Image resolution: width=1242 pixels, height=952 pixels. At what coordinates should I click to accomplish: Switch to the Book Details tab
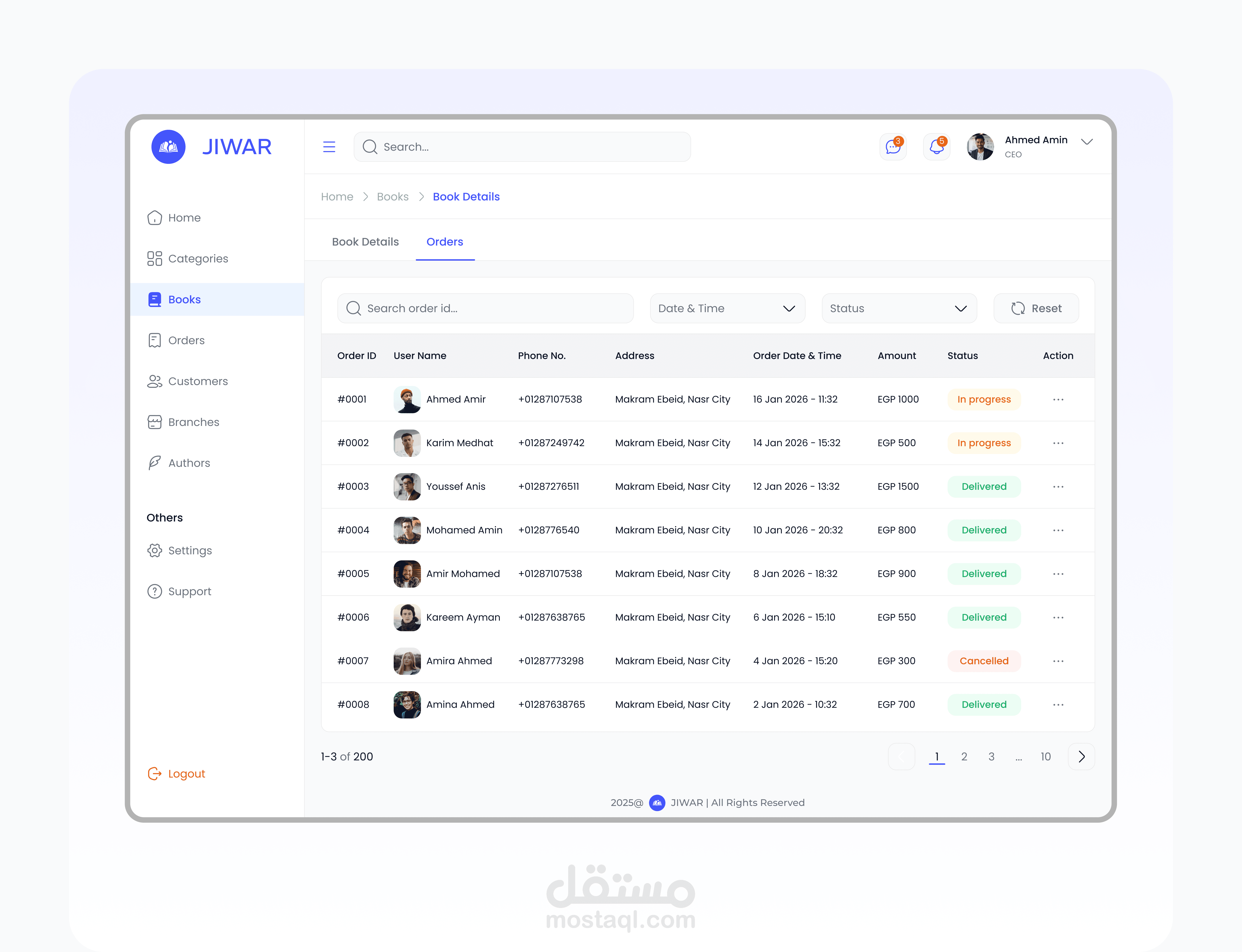tap(365, 242)
